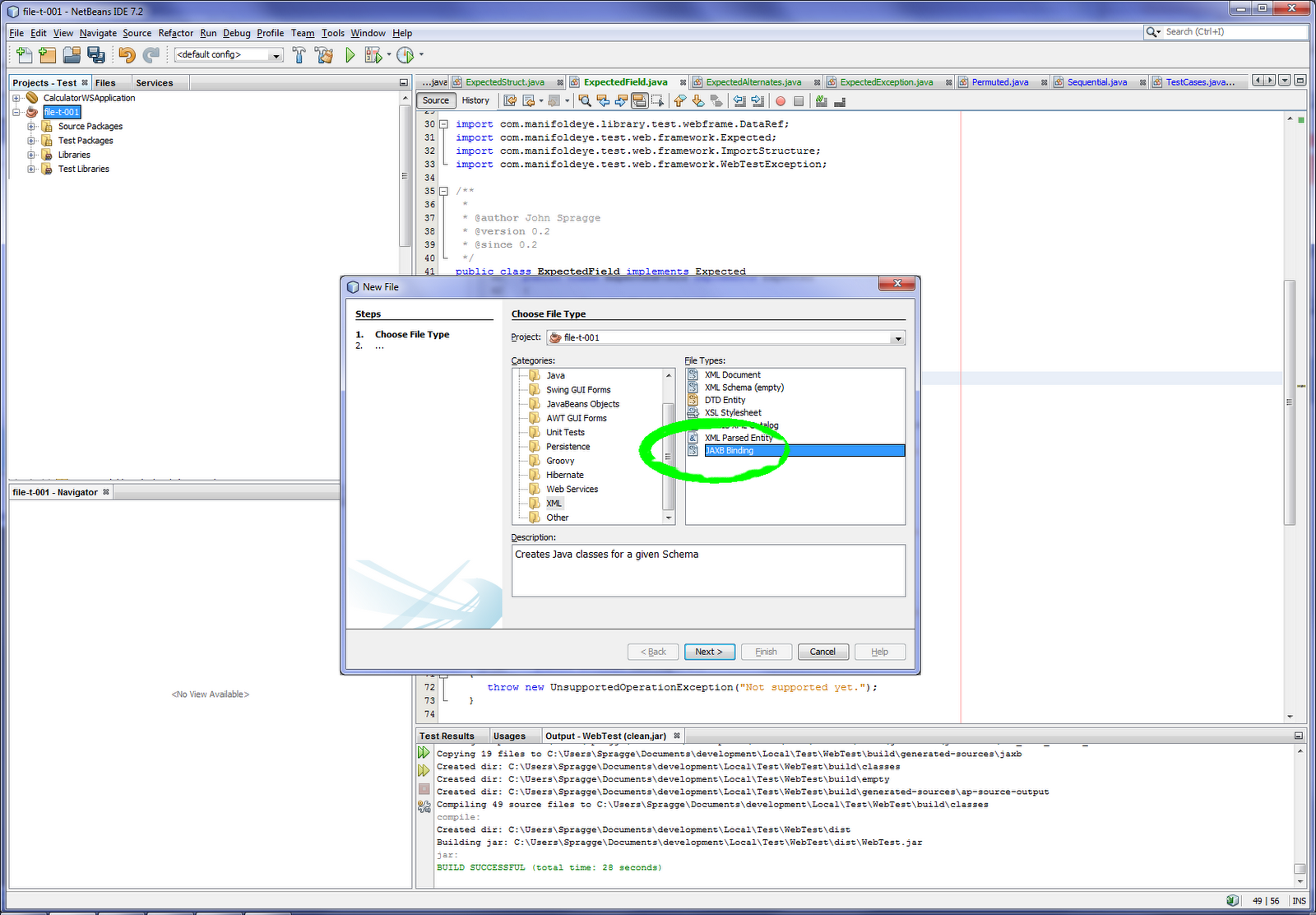Screen dimensions: 1316x915
Task: Open the Debug Project dropdown arrow
Action: pyautogui.click(x=389, y=55)
